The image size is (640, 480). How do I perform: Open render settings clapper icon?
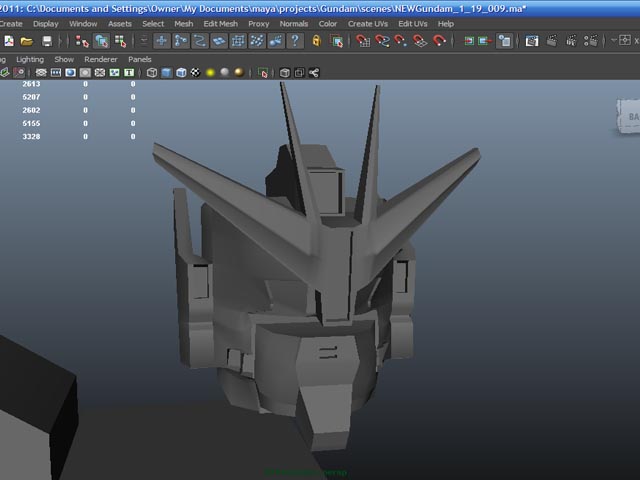591,41
